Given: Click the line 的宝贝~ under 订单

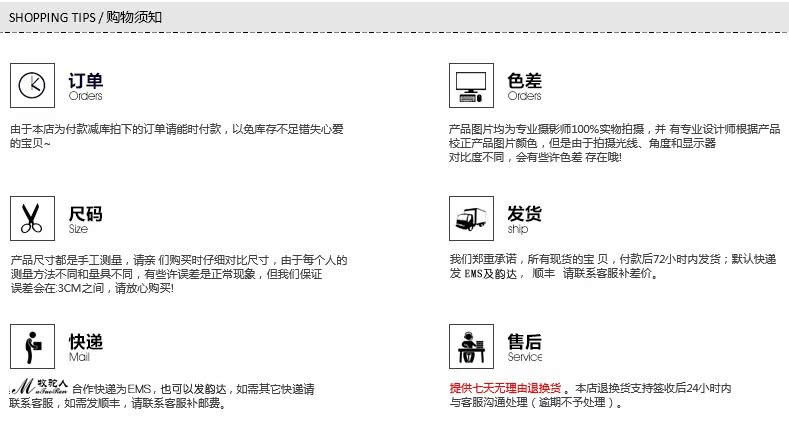Looking at the screenshot, I should coord(30,143).
